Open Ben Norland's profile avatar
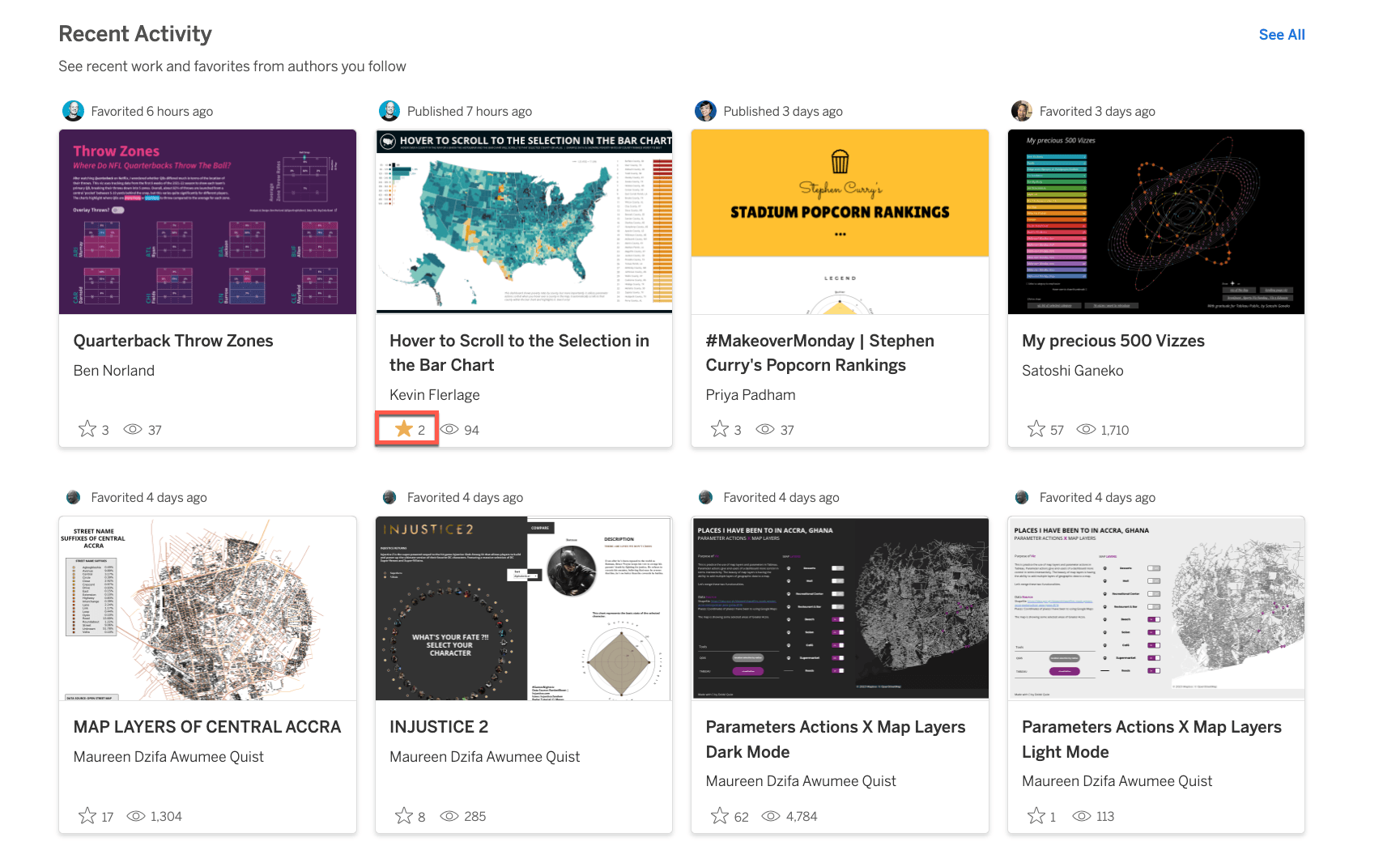 [74, 110]
